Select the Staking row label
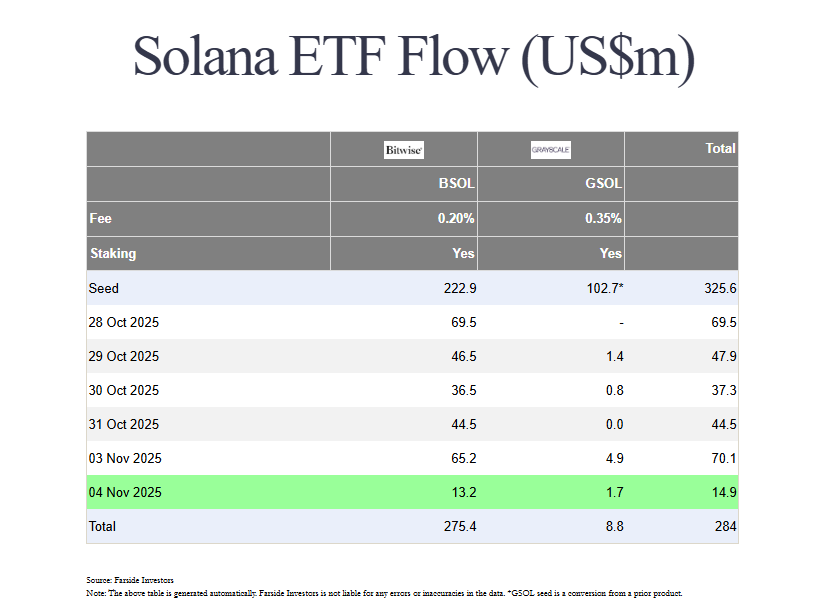 [113, 253]
